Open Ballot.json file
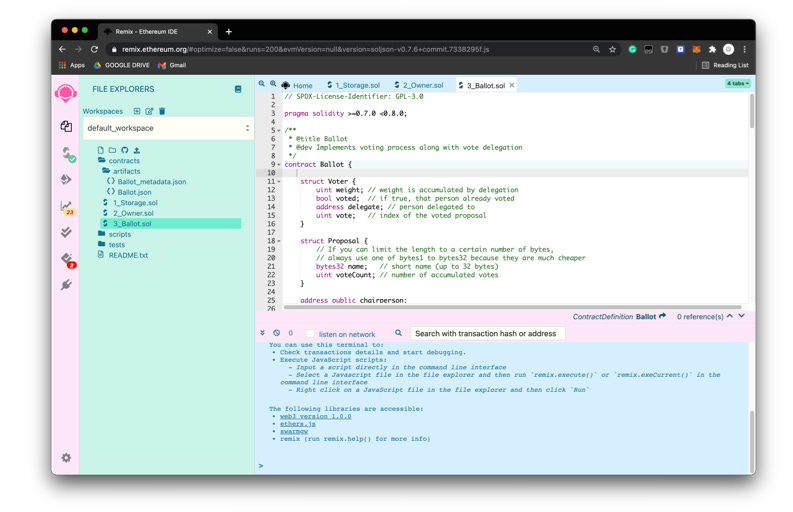The width and height of the screenshot is (793, 512). click(x=129, y=192)
